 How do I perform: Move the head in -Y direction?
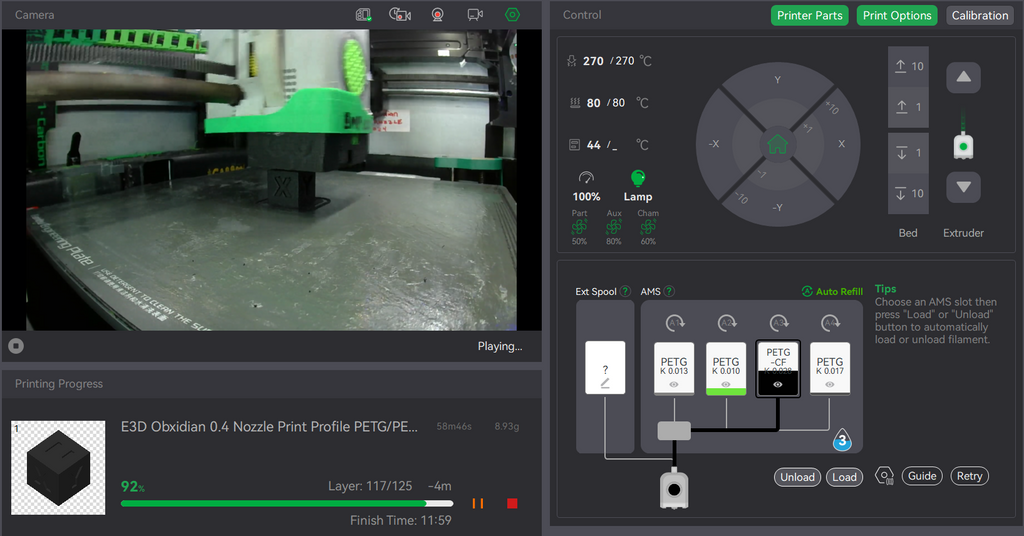[x=777, y=208]
